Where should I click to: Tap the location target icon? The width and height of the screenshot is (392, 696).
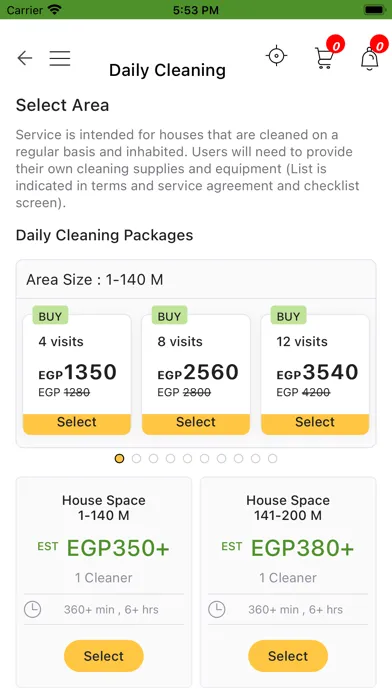click(x=277, y=56)
